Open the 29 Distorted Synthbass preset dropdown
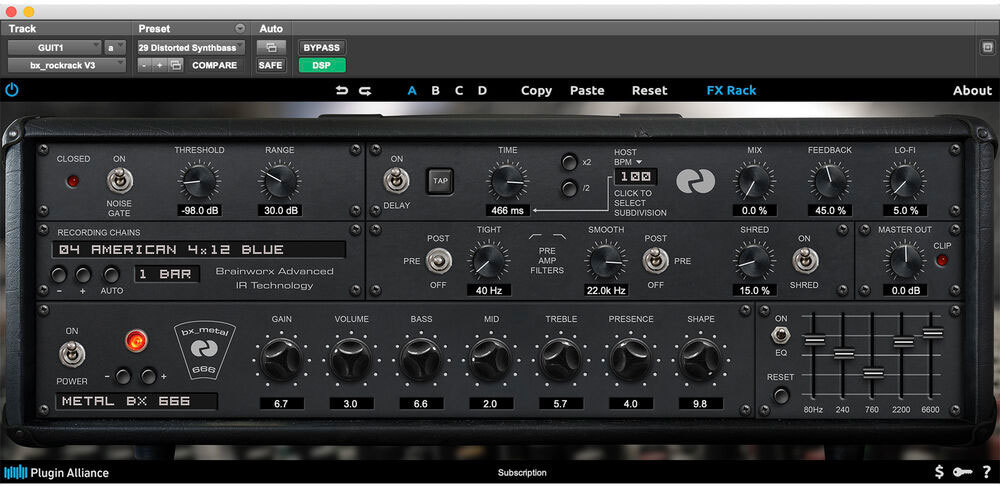 pos(191,47)
